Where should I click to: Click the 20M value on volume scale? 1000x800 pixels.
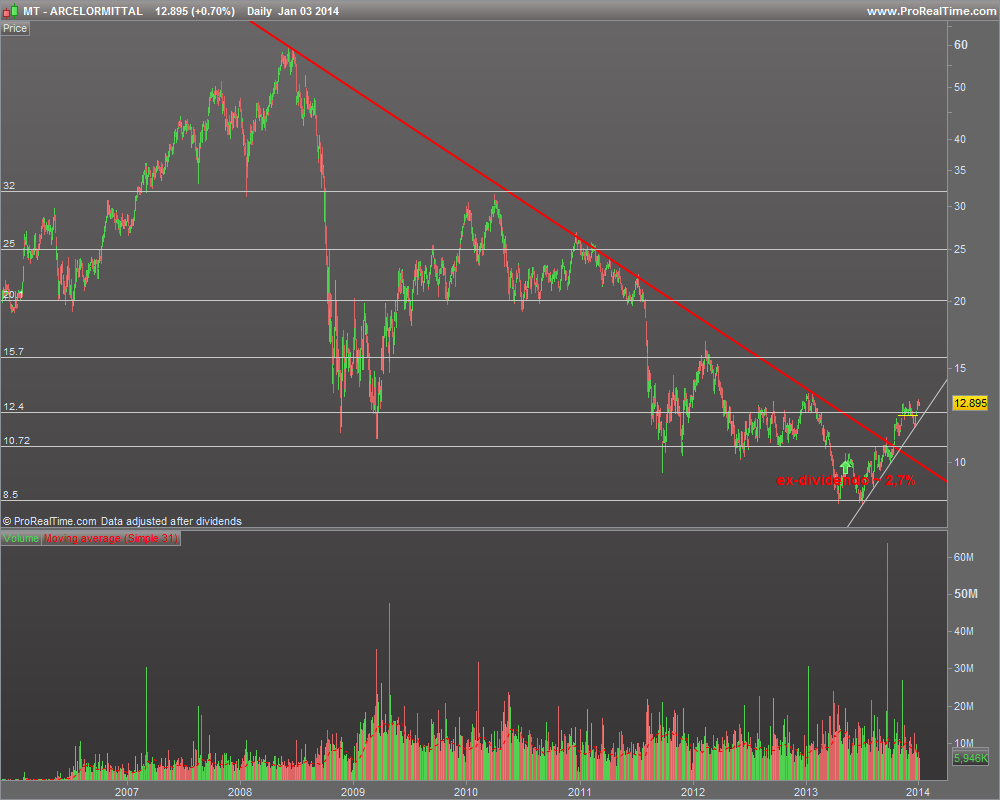pyautogui.click(x=964, y=706)
